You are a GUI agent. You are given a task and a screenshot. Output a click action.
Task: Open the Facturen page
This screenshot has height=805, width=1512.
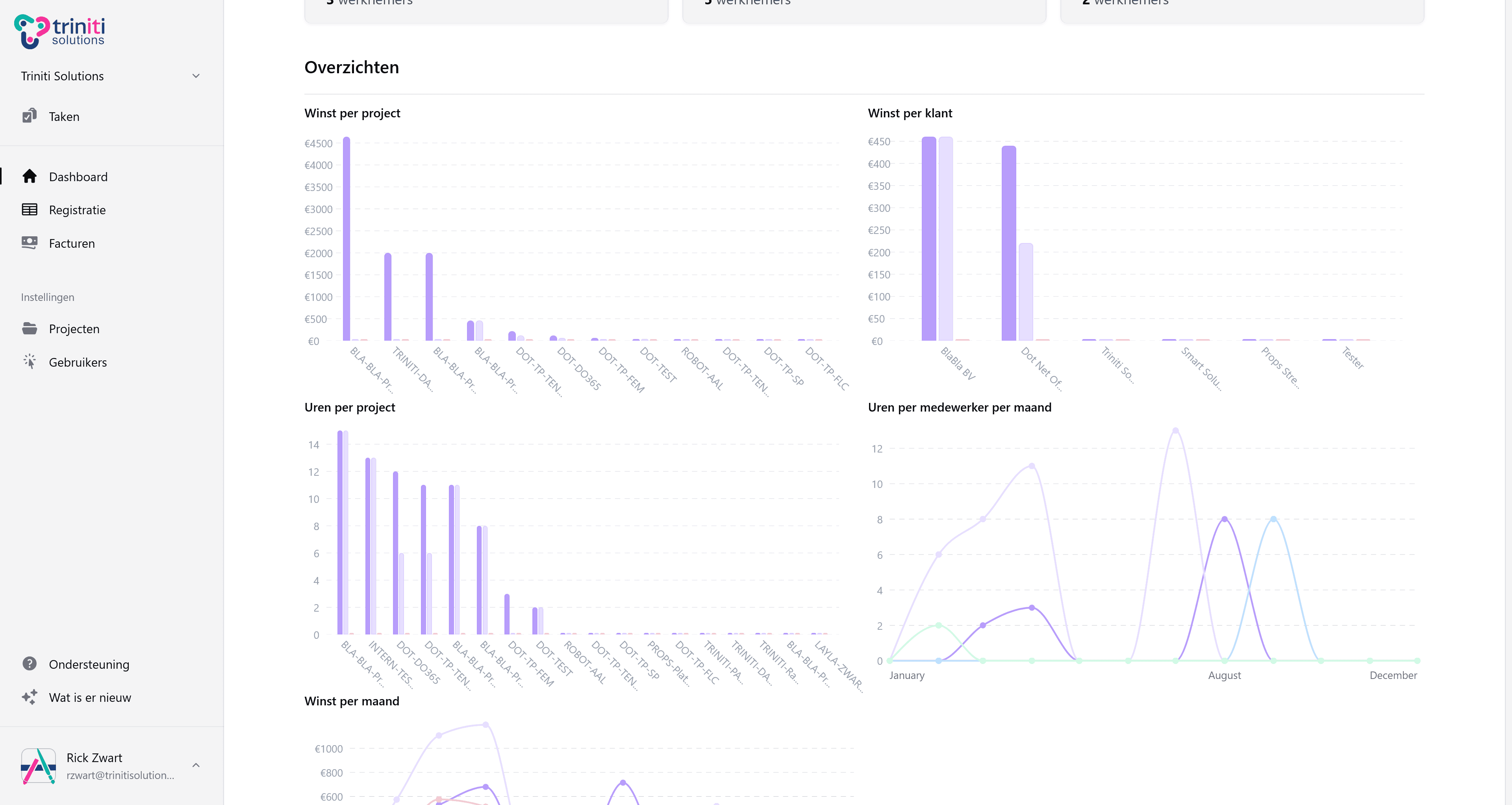72,243
